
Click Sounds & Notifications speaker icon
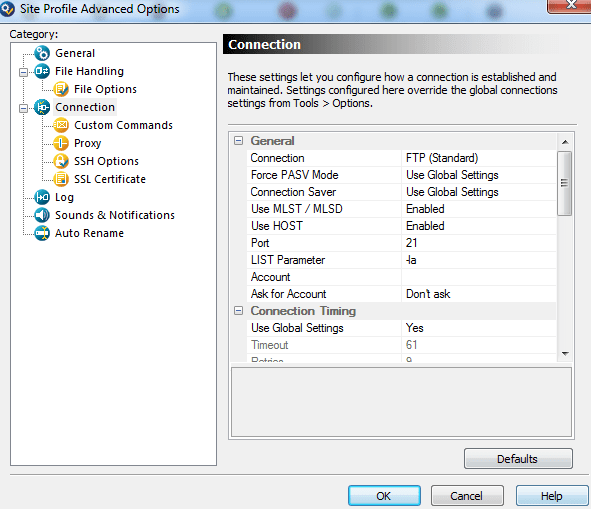(42, 215)
